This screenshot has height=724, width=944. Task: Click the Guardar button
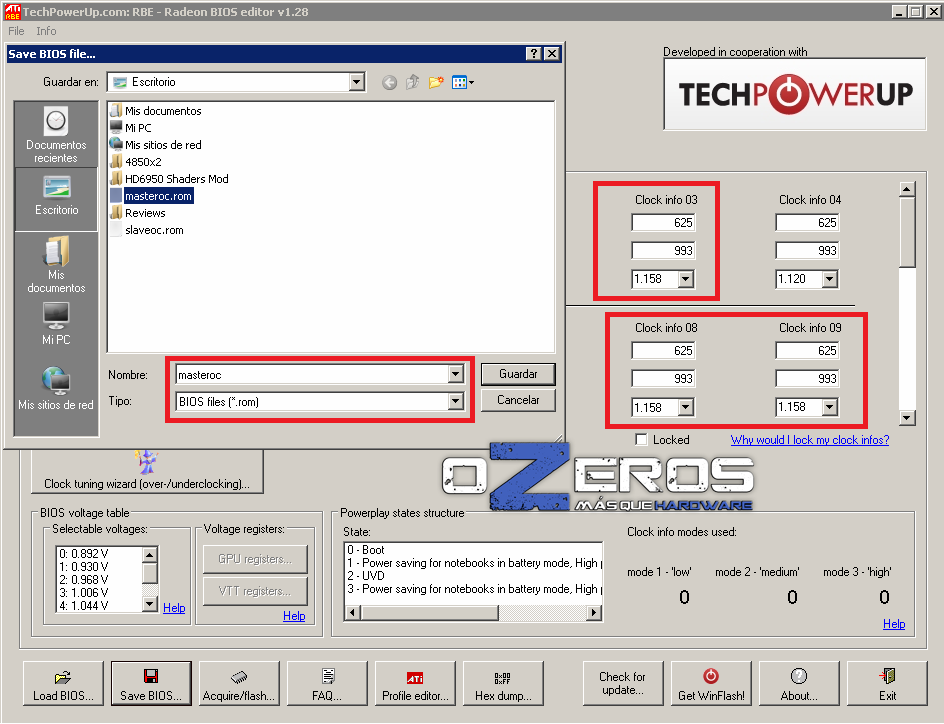[518, 374]
